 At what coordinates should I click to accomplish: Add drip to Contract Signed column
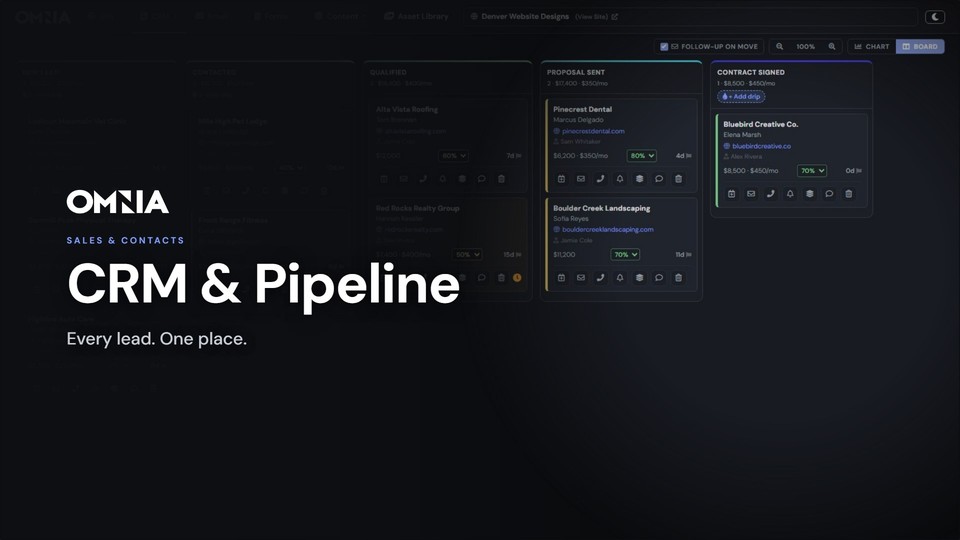[x=741, y=96]
